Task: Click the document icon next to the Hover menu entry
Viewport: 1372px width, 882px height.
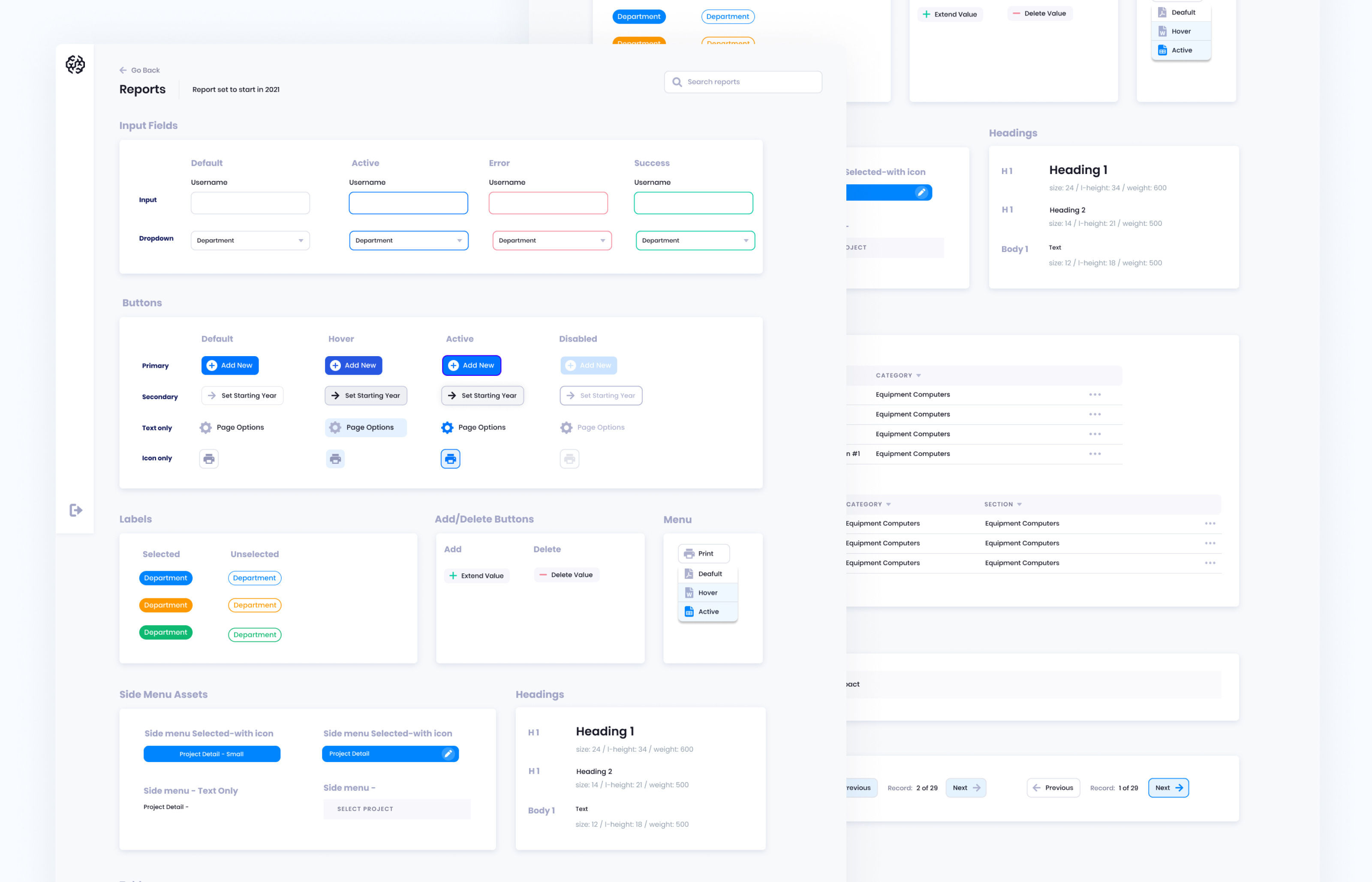Action: click(689, 592)
